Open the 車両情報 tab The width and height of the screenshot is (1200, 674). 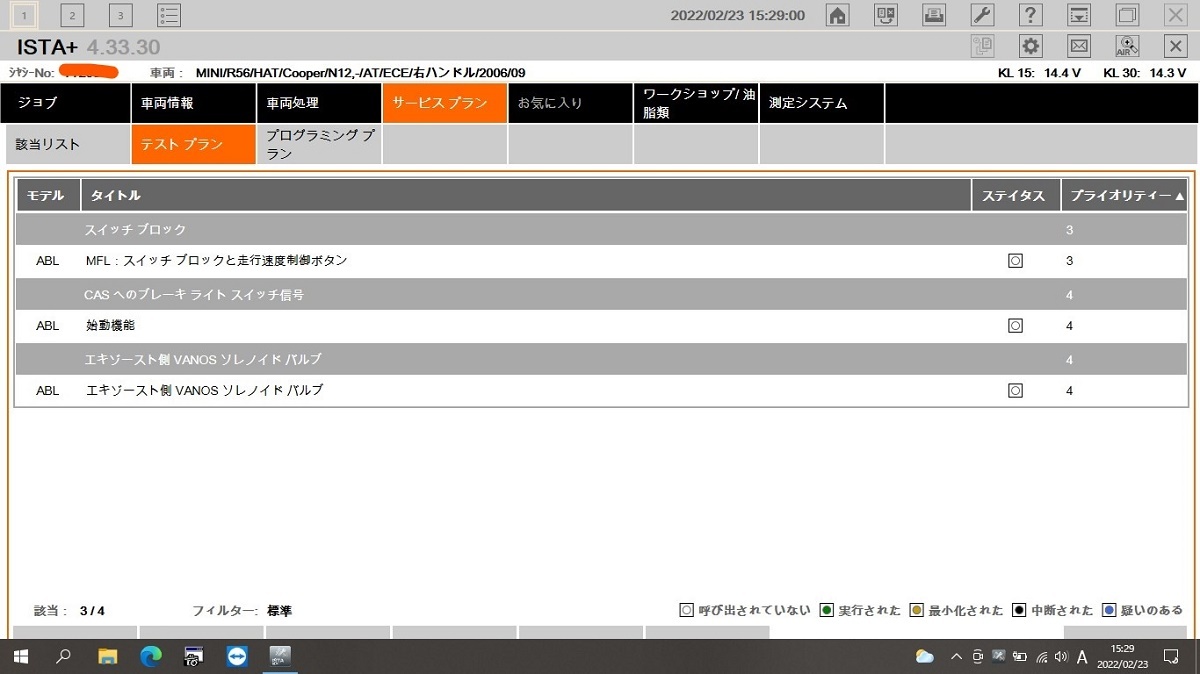tap(192, 103)
